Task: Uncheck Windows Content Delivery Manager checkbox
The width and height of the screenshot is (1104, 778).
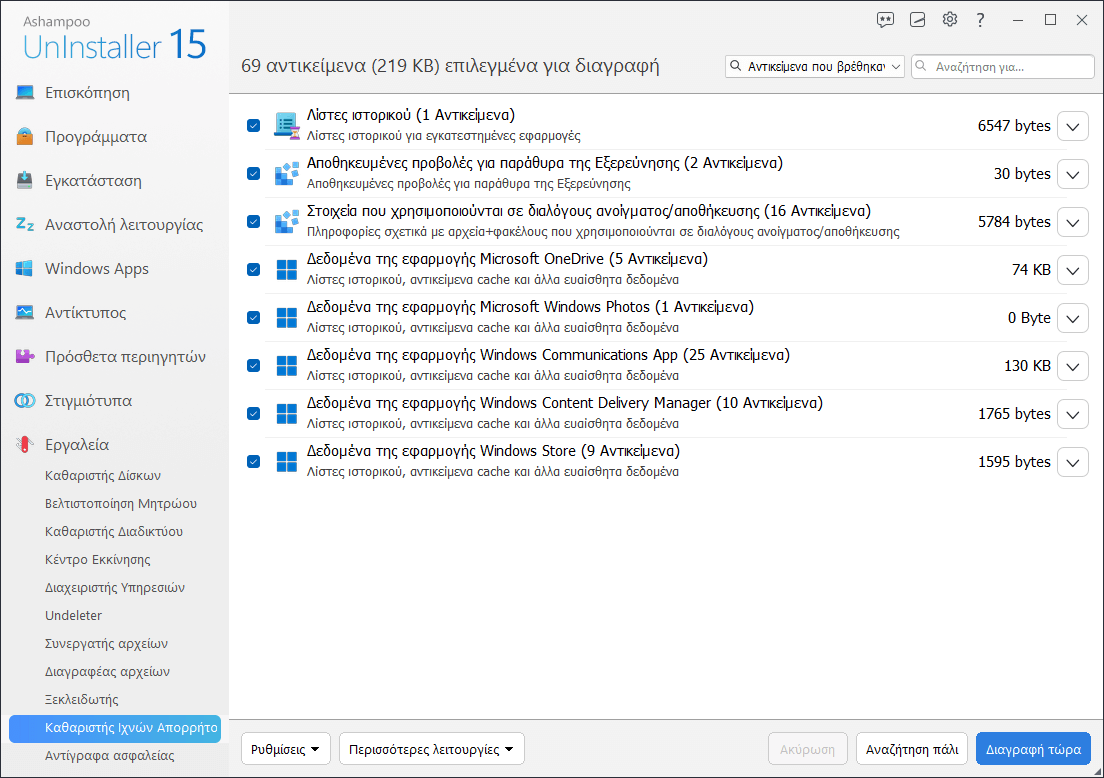Action: [x=253, y=413]
